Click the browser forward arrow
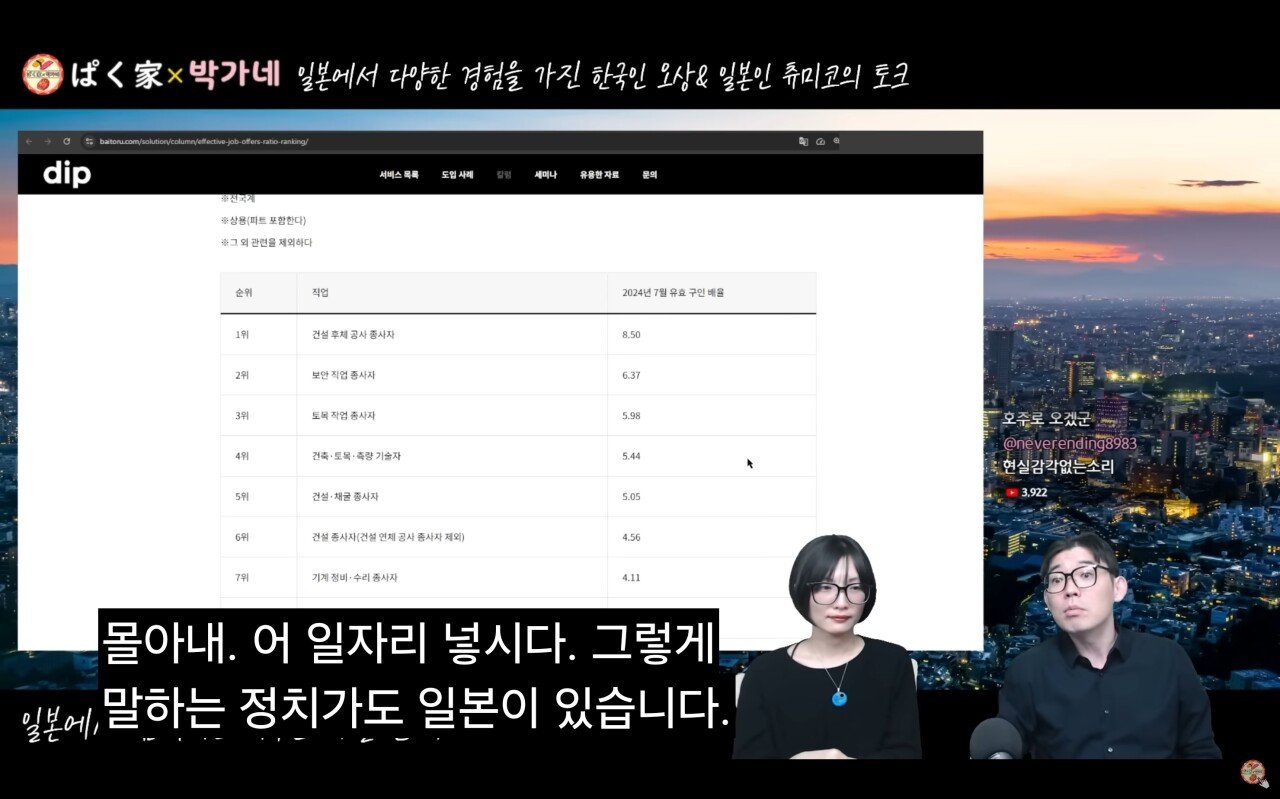The height and width of the screenshot is (799, 1280). coord(47,141)
